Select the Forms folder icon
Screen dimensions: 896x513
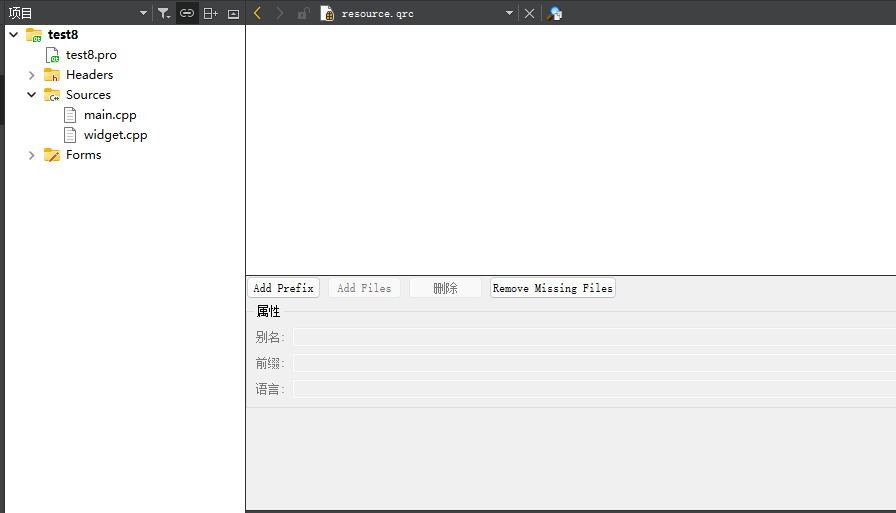[52, 155]
